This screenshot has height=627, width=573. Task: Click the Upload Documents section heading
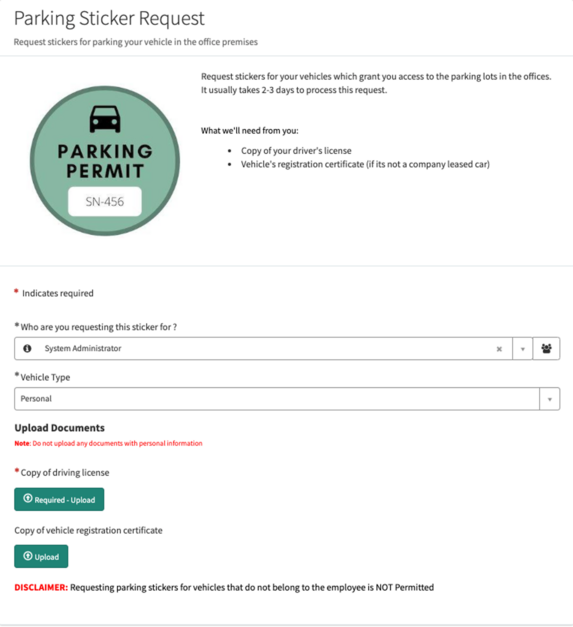point(60,428)
